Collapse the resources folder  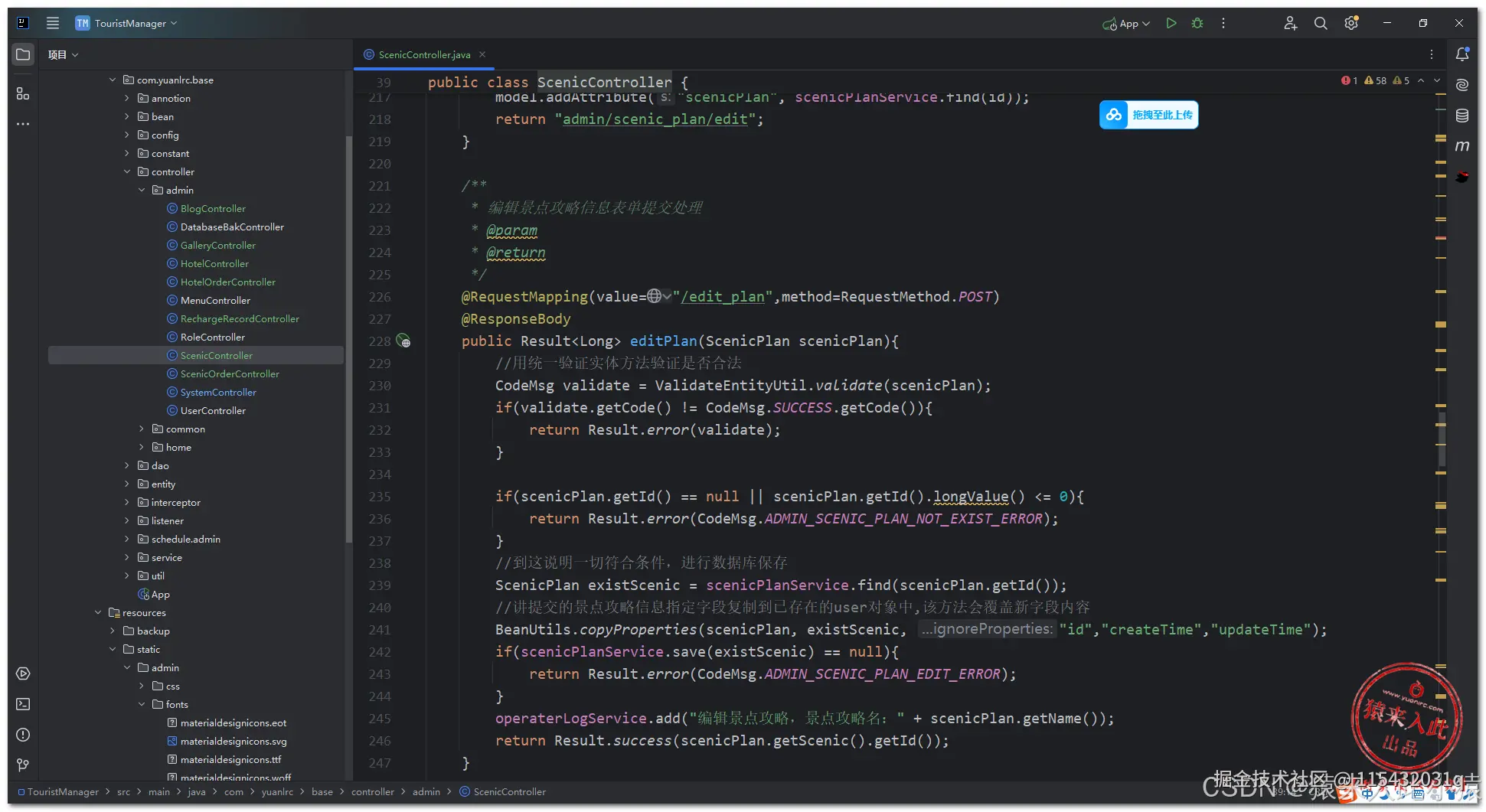98,612
